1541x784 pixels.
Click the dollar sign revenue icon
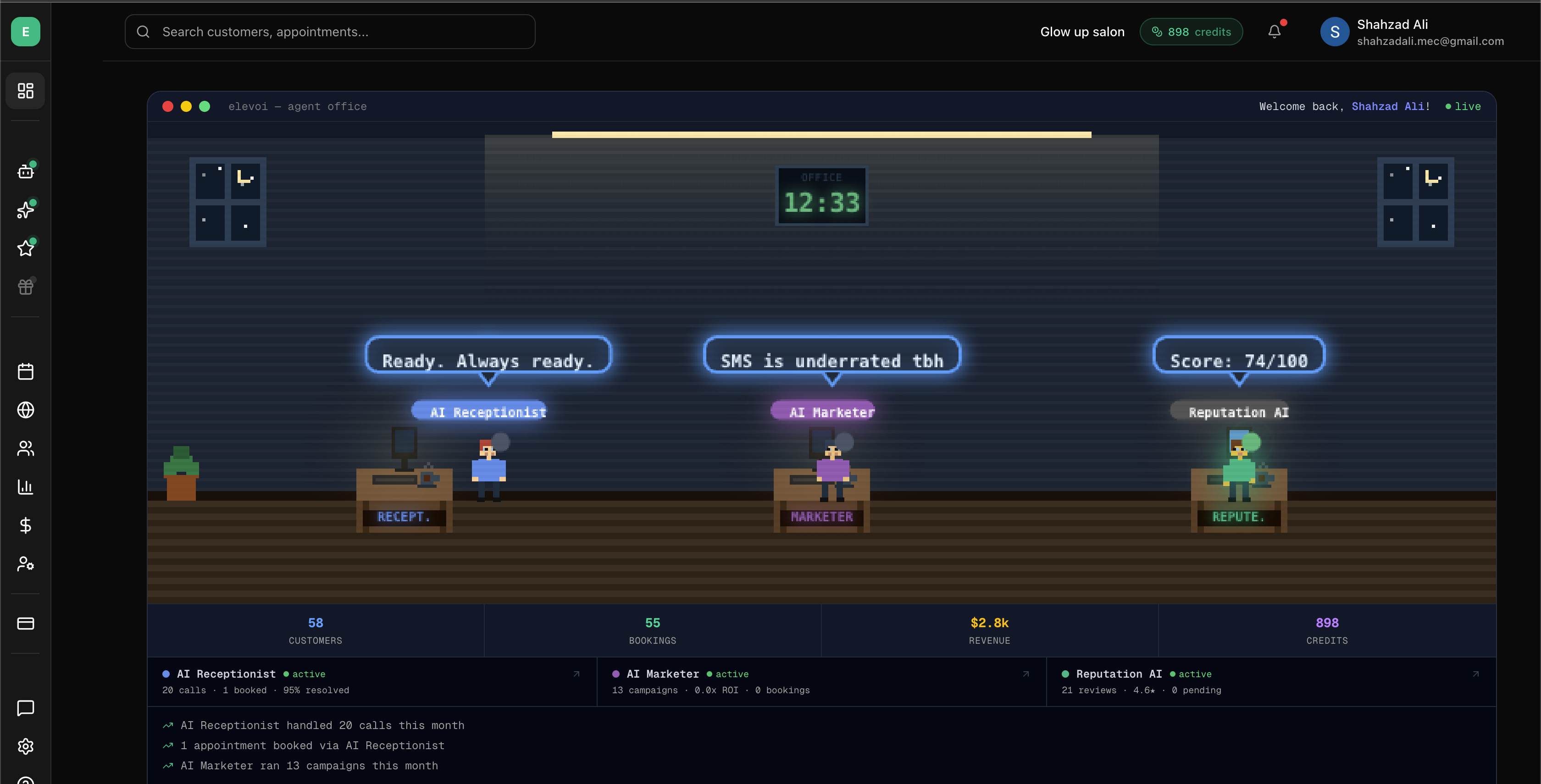pos(25,525)
